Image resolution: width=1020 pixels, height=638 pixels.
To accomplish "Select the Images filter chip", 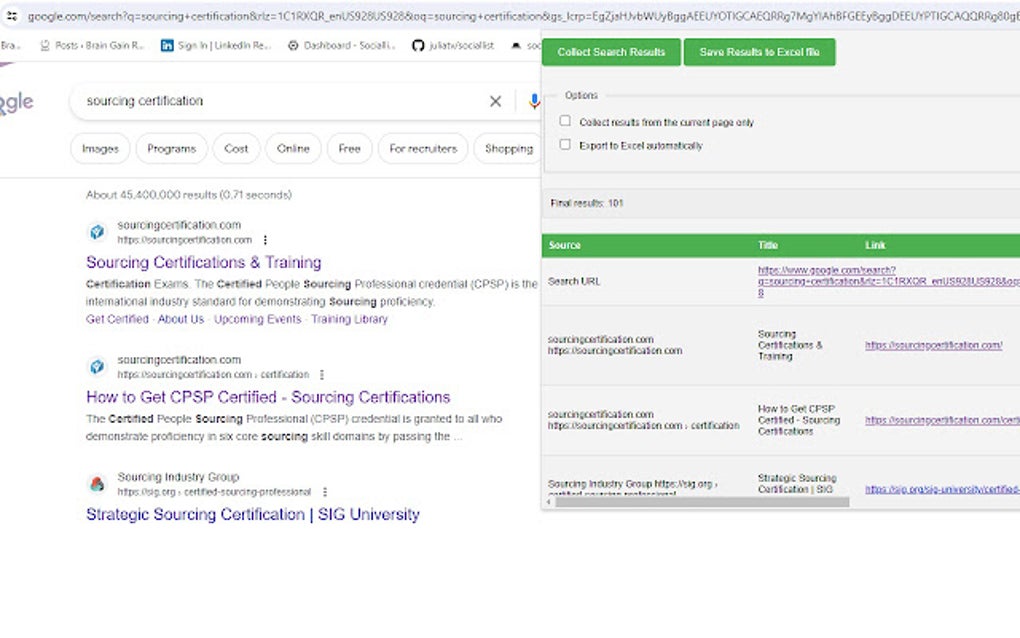I will (x=100, y=148).
